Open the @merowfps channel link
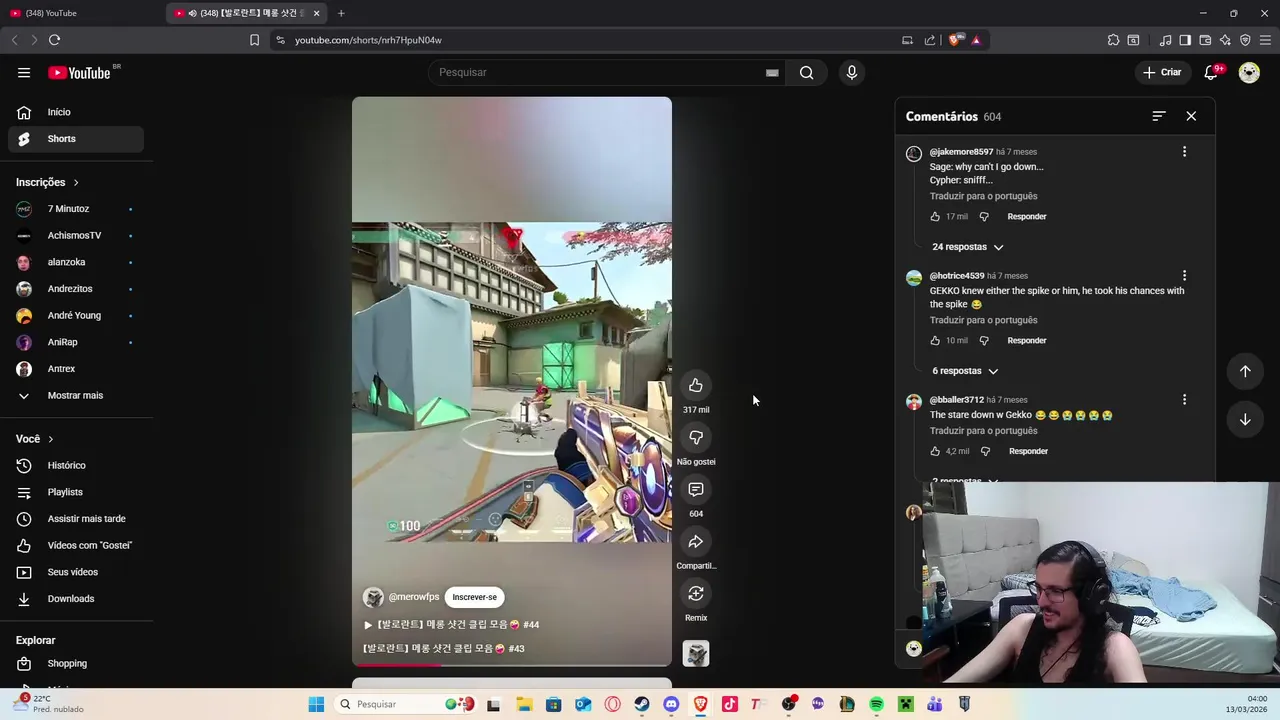 pyautogui.click(x=413, y=597)
